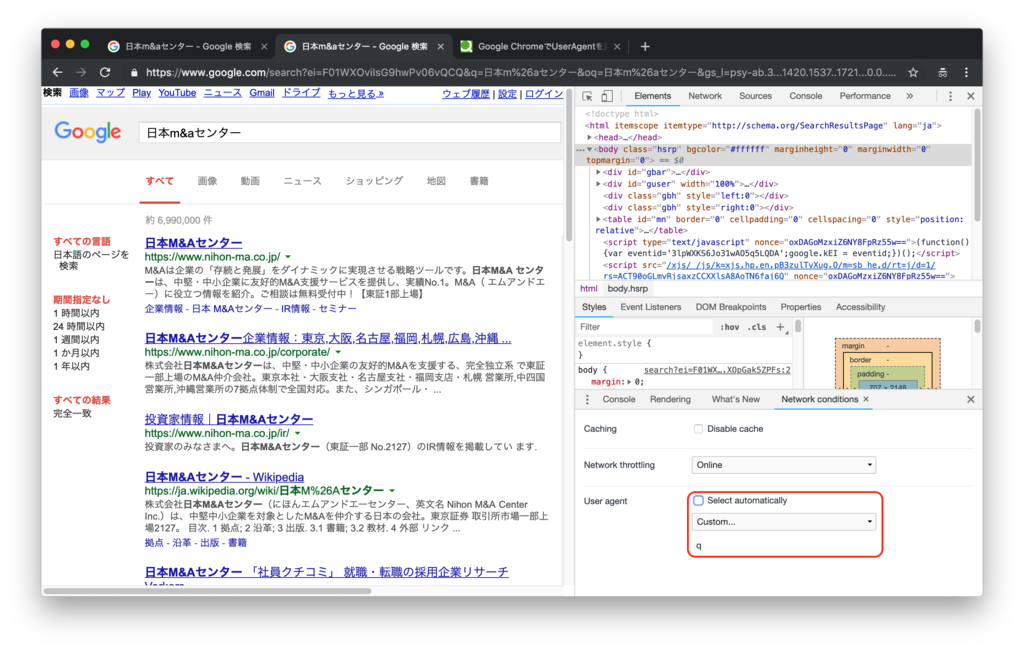This screenshot has height=651, width=1024.
Task: Close the bottom drawer panel
Action: click(970, 400)
